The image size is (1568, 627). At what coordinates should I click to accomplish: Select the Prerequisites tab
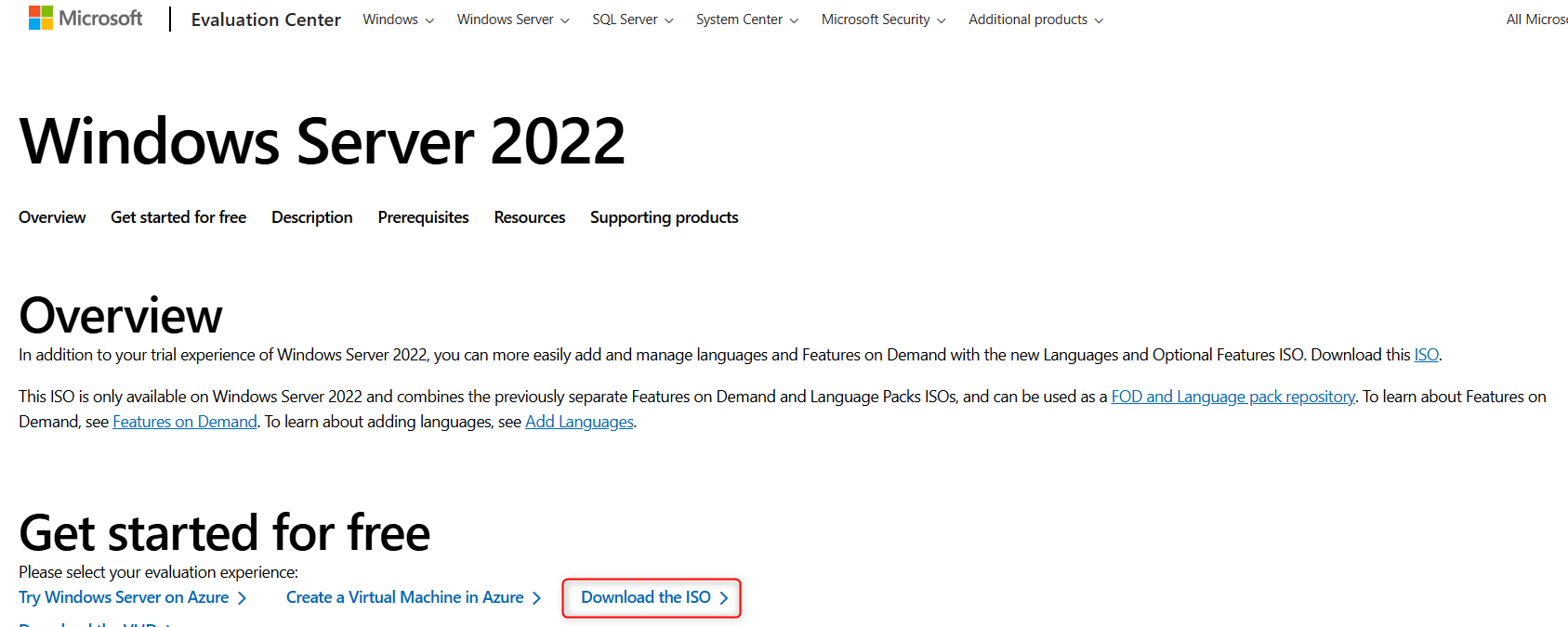[423, 217]
